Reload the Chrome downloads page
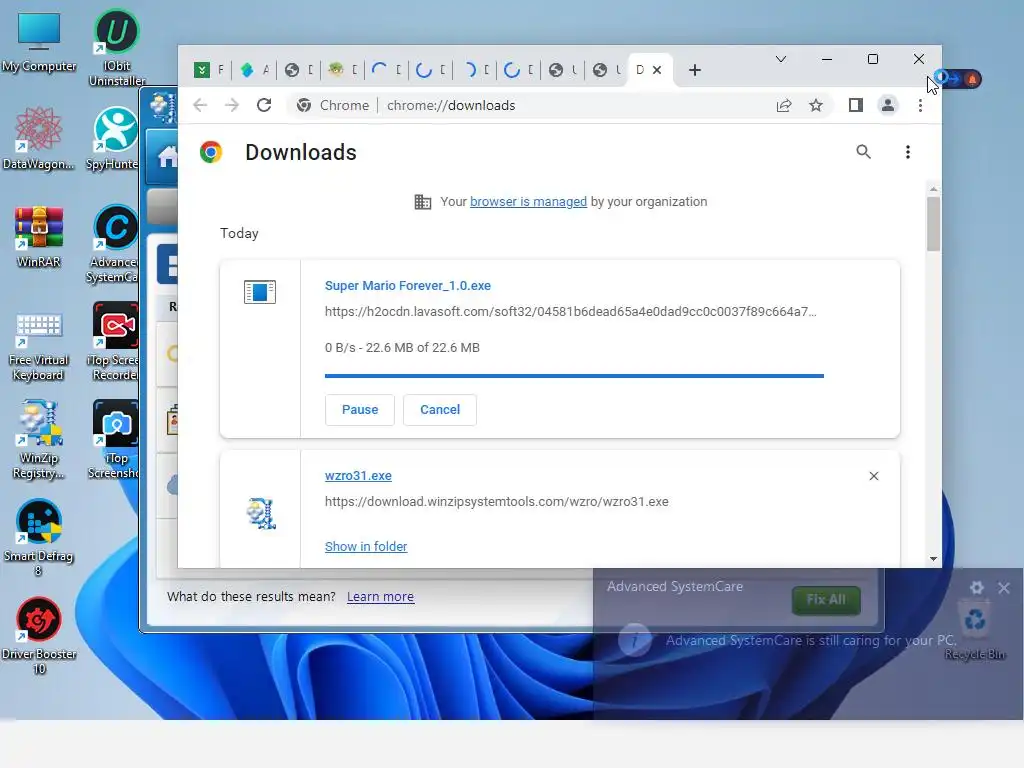Viewport: 1024px width, 768px height. (x=264, y=105)
